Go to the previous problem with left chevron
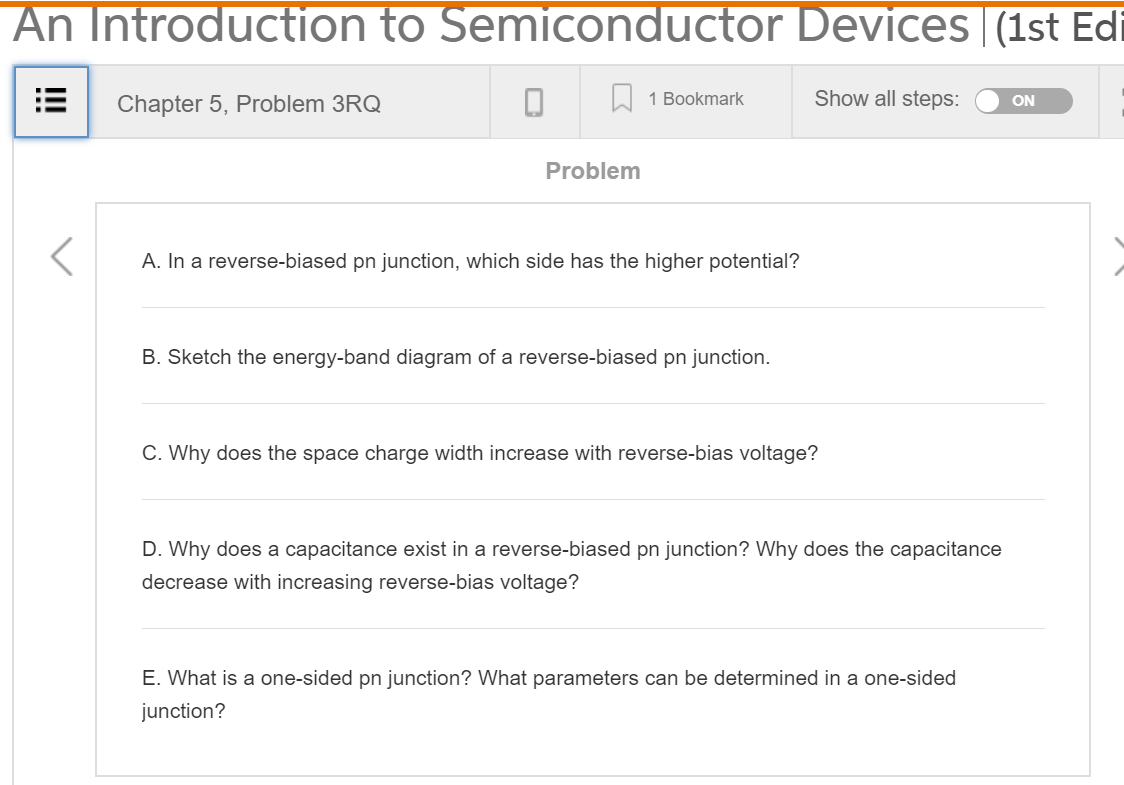 pos(60,256)
